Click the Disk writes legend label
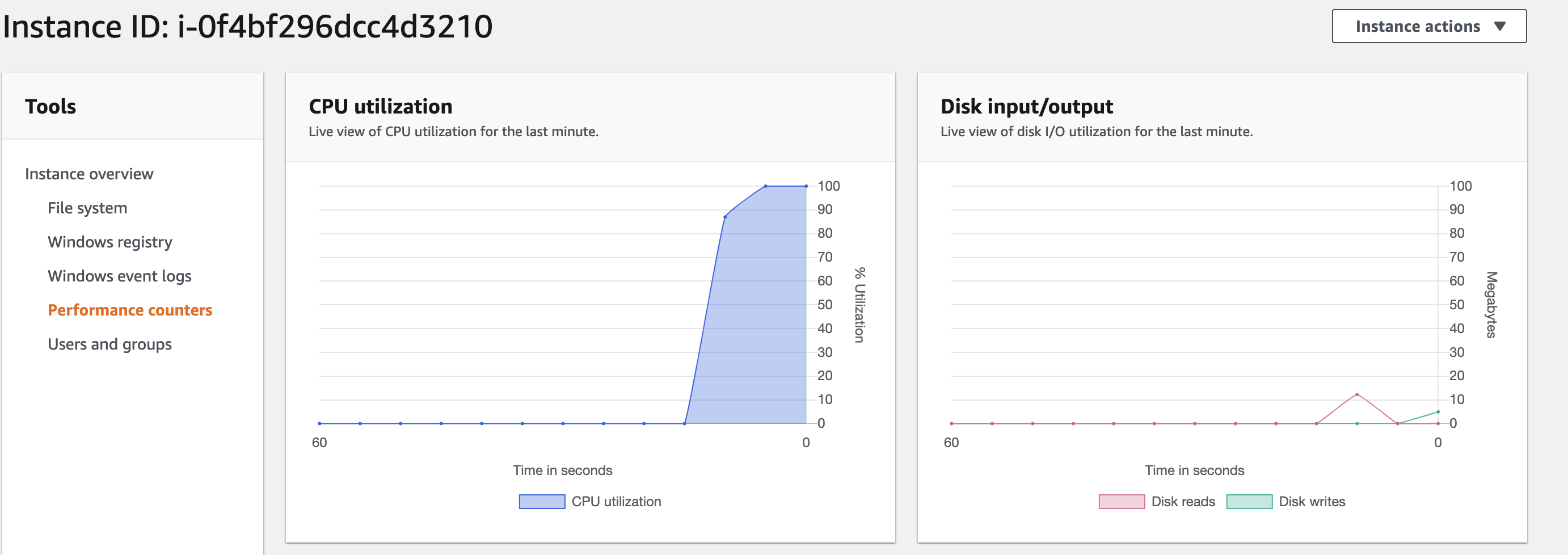 [1312, 502]
